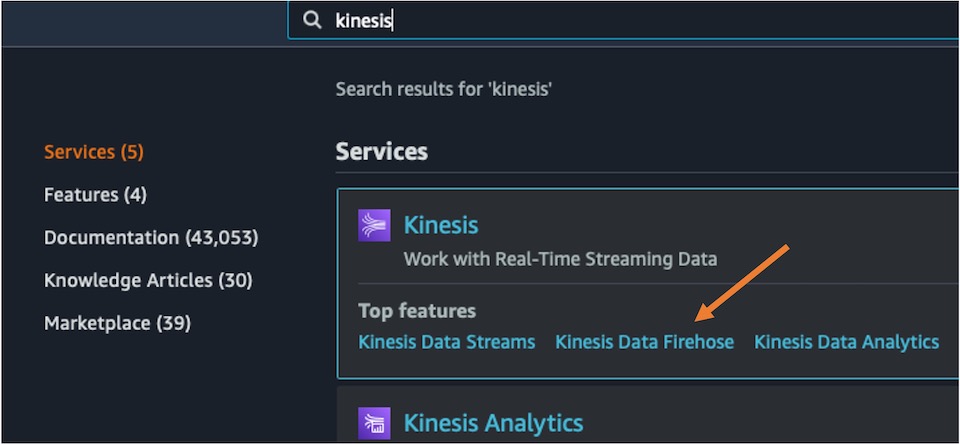960x444 pixels.
Task: Switch to Features (4) results
Action: tap(96, 195)
